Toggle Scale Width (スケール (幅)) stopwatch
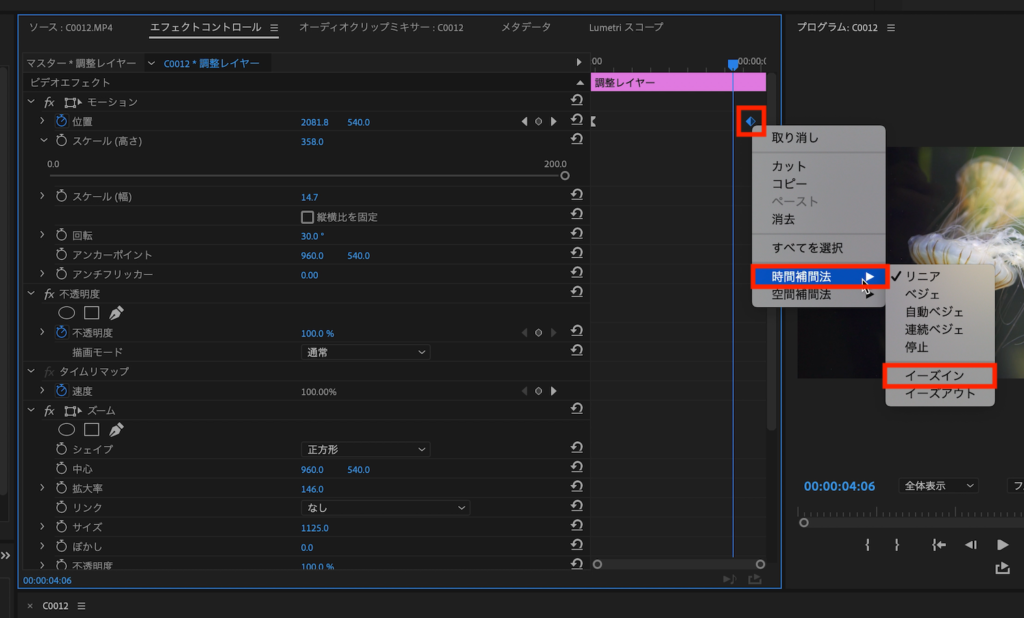Image resolution: width=1024 pixels, height=618 pixels. pyautogui.click(x=61, y=197)
